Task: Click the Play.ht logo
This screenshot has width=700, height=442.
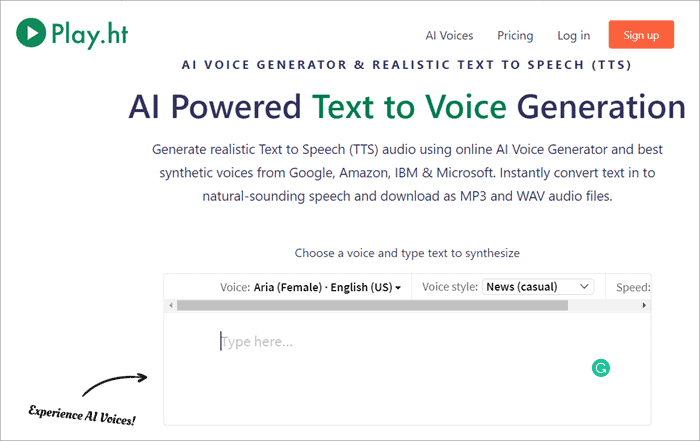Action: coord(72,33)
